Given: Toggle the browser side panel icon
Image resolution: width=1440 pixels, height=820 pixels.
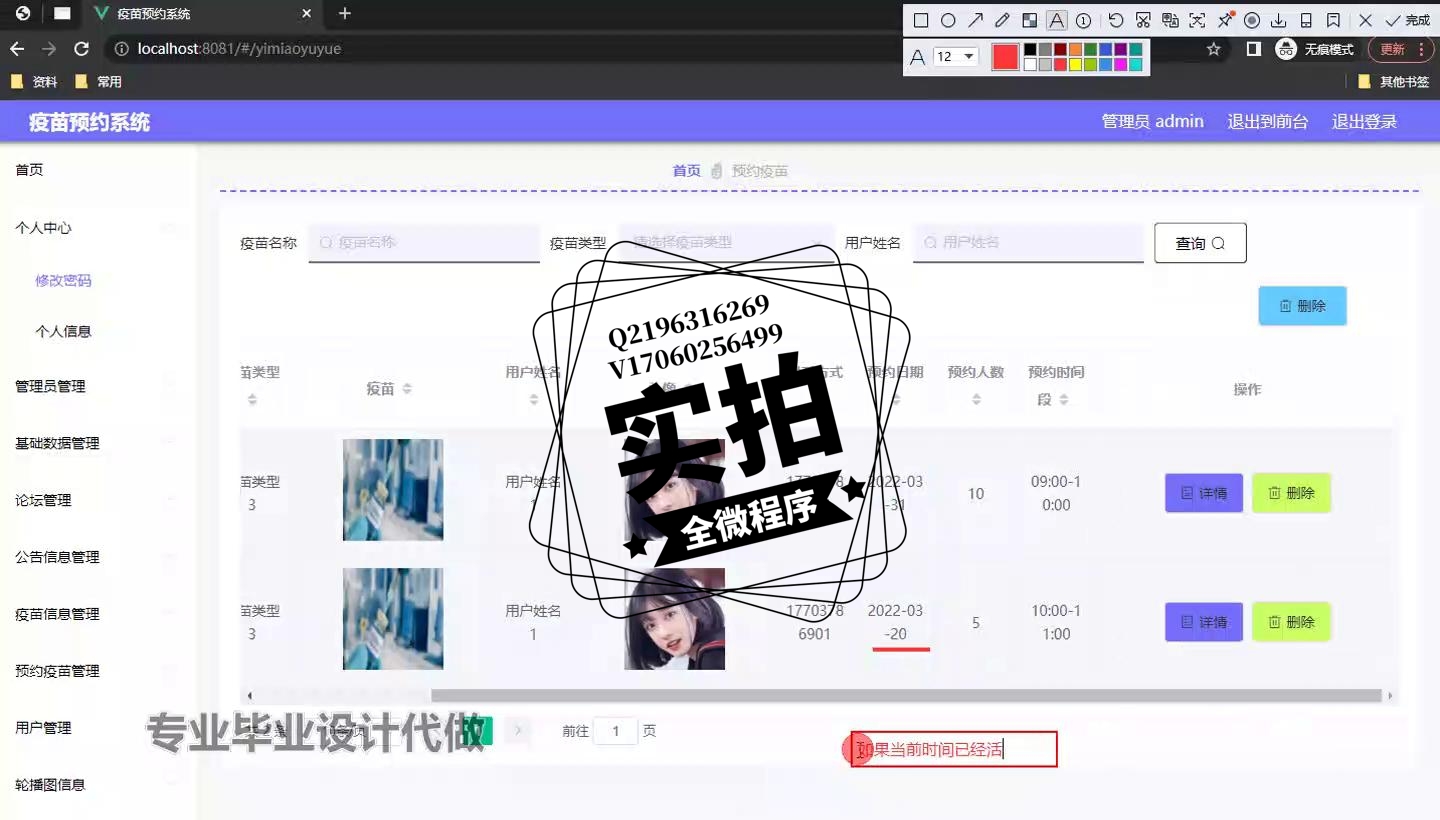Looking at the screenshot, I should point(1253,49).
